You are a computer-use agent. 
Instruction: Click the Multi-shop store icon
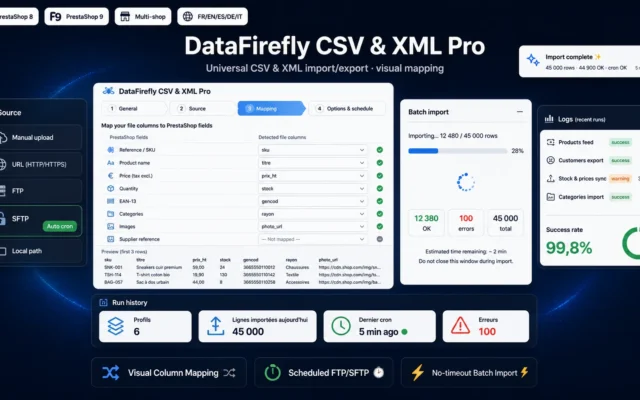tap(125, 17)
